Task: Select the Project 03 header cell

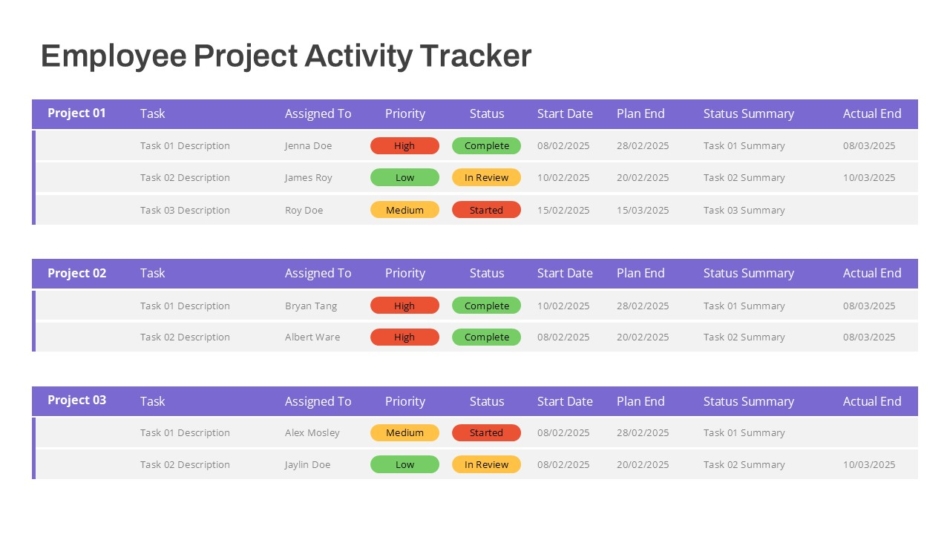Action: (77, 400)
